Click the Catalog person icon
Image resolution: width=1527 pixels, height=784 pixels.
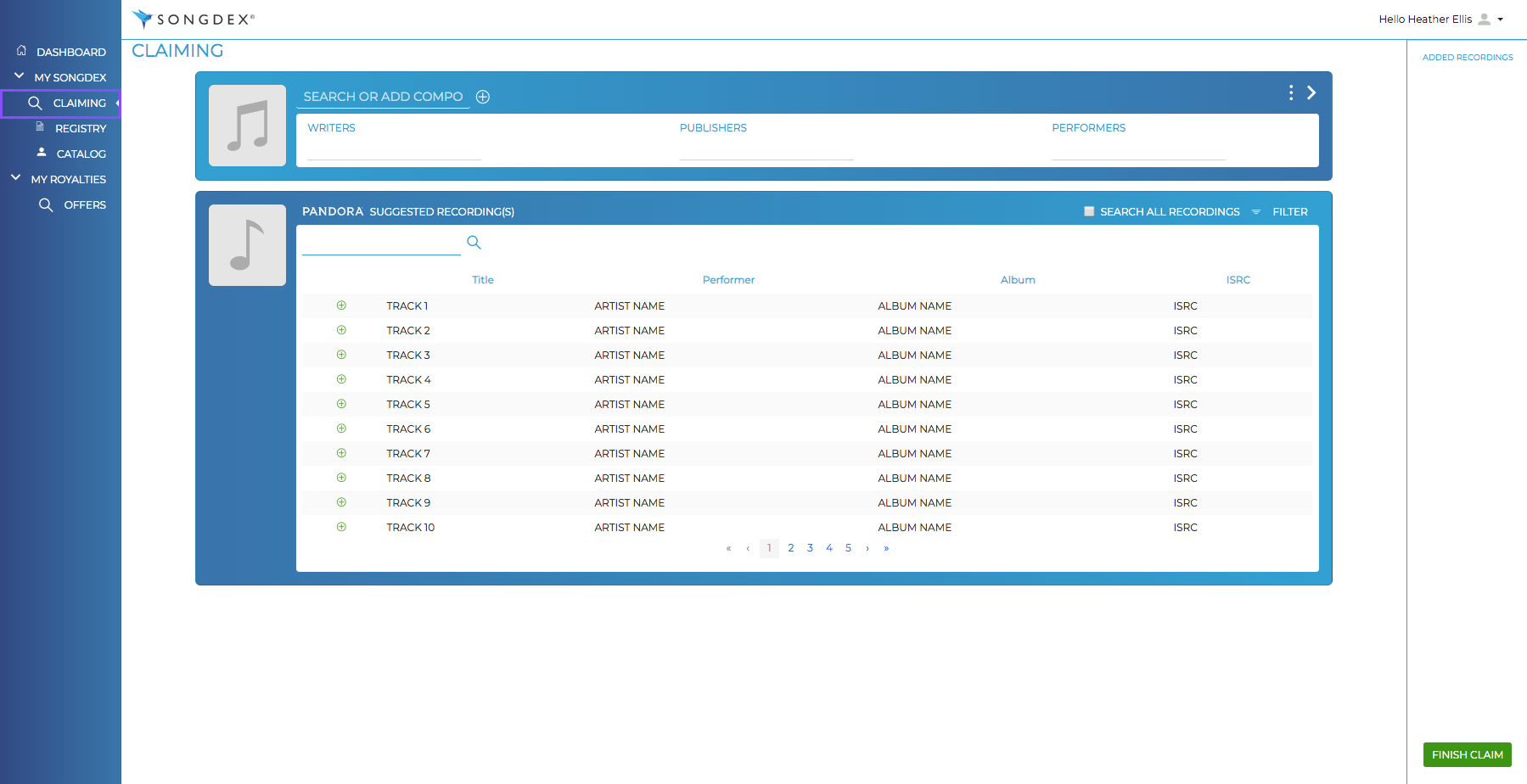tap(42, 153)
